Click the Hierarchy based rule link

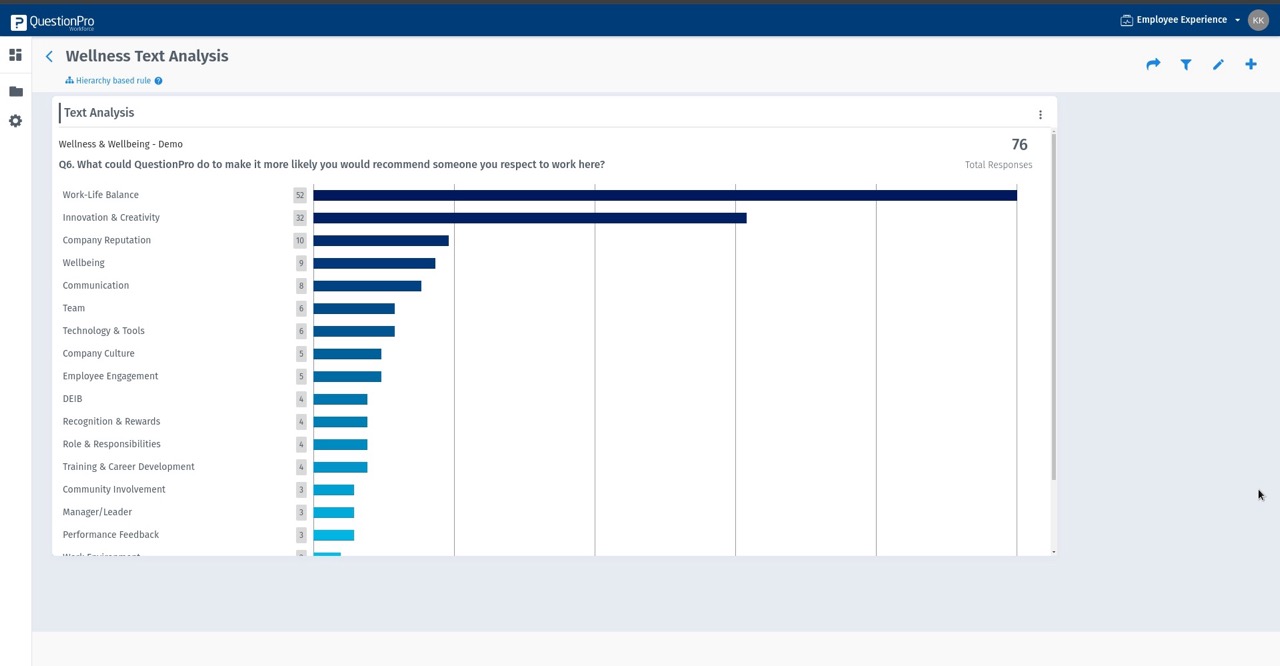click(x=113, y=81)
